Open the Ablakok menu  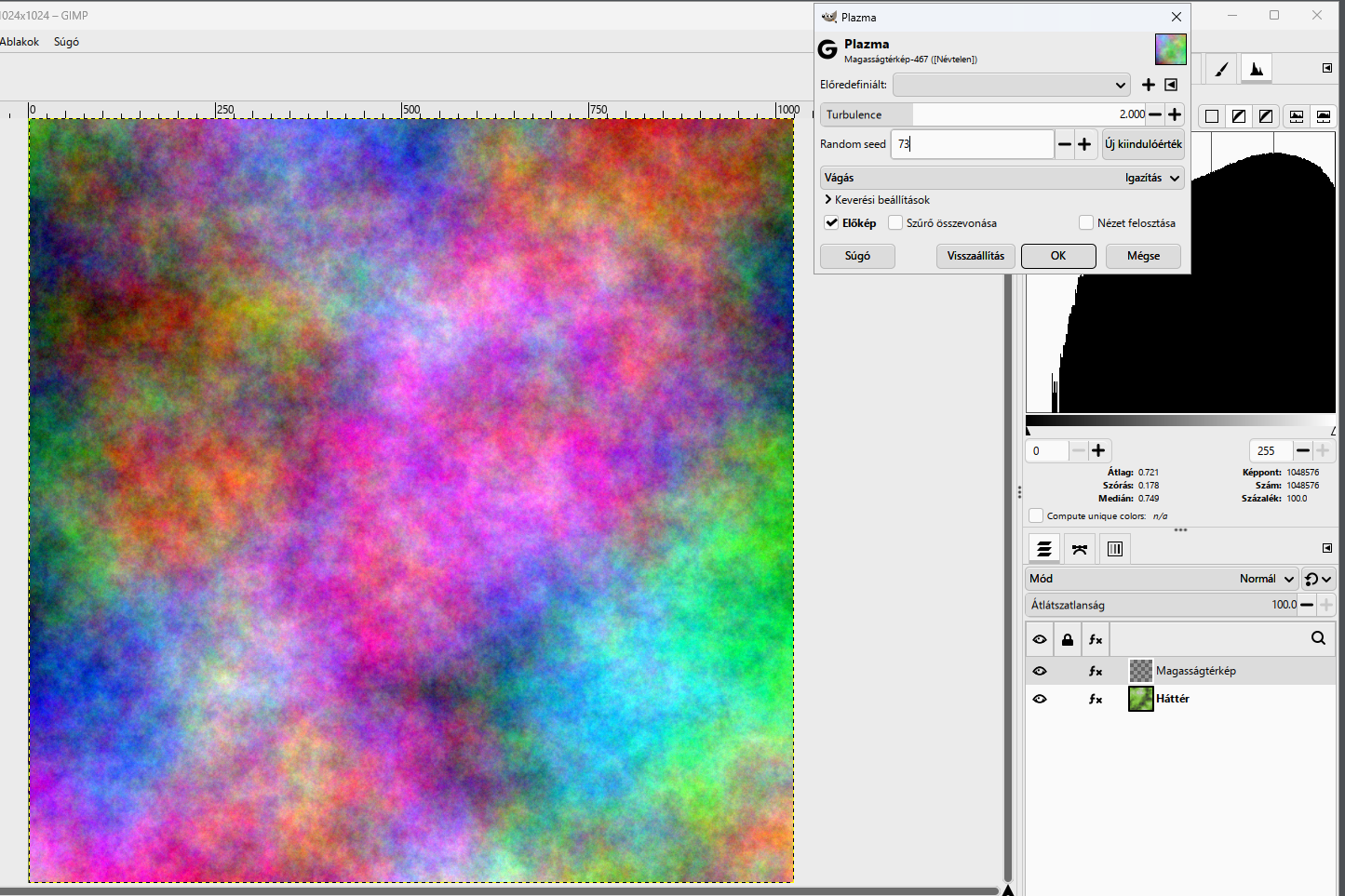[x=20, y=42]
